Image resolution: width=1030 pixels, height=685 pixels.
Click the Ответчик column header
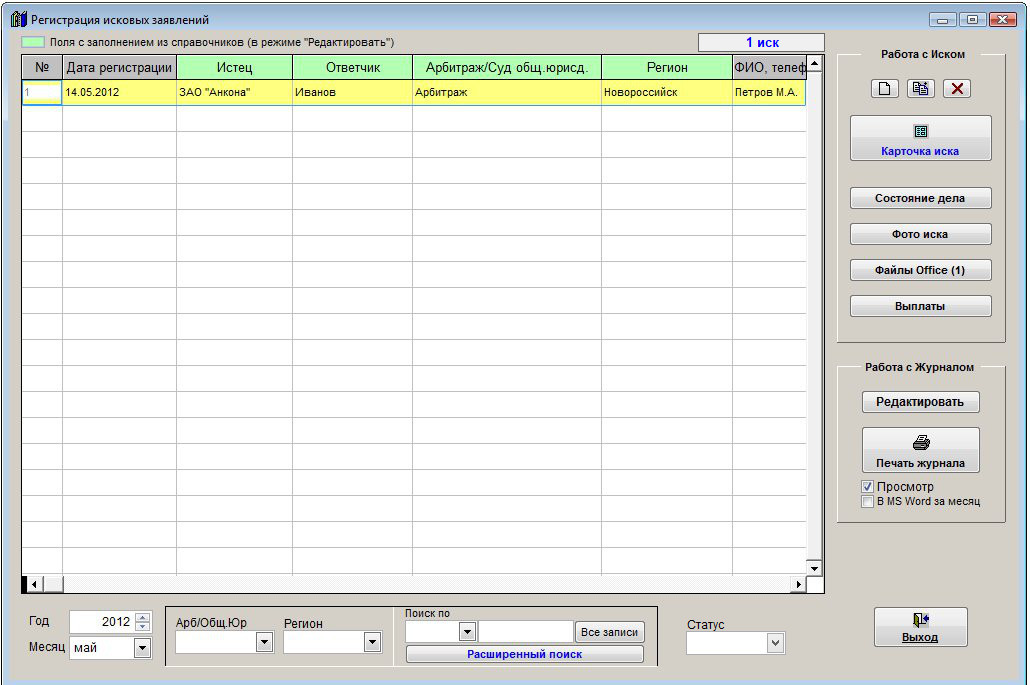pos(353,68)
